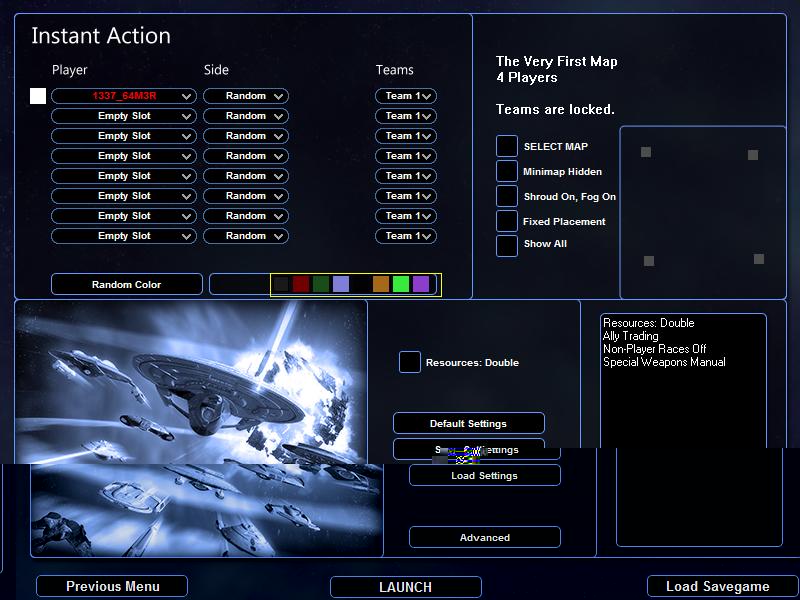Enable the Fixed Placement checkbox
The image size is (800, 600).
[507, 222]
